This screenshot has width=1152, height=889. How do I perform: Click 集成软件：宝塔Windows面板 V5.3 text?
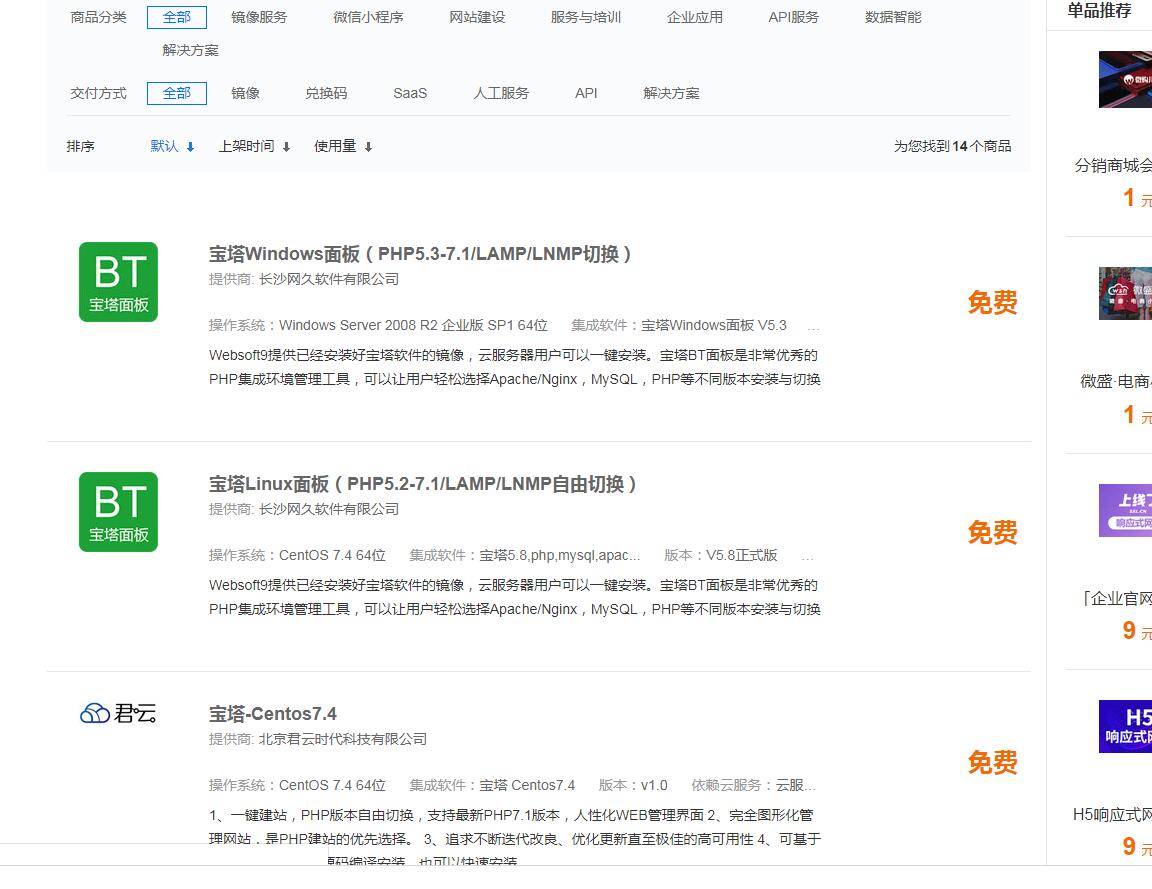pos(679,325)
